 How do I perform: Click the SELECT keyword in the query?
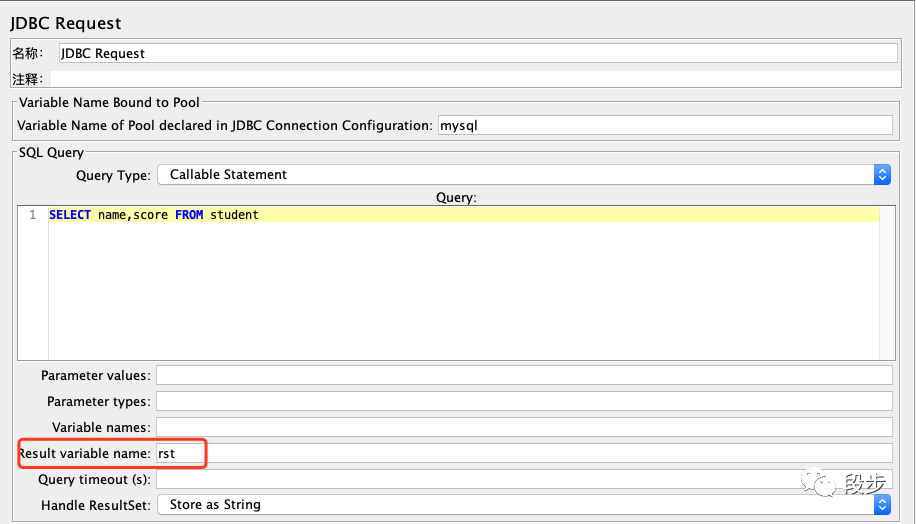[70, 215]
